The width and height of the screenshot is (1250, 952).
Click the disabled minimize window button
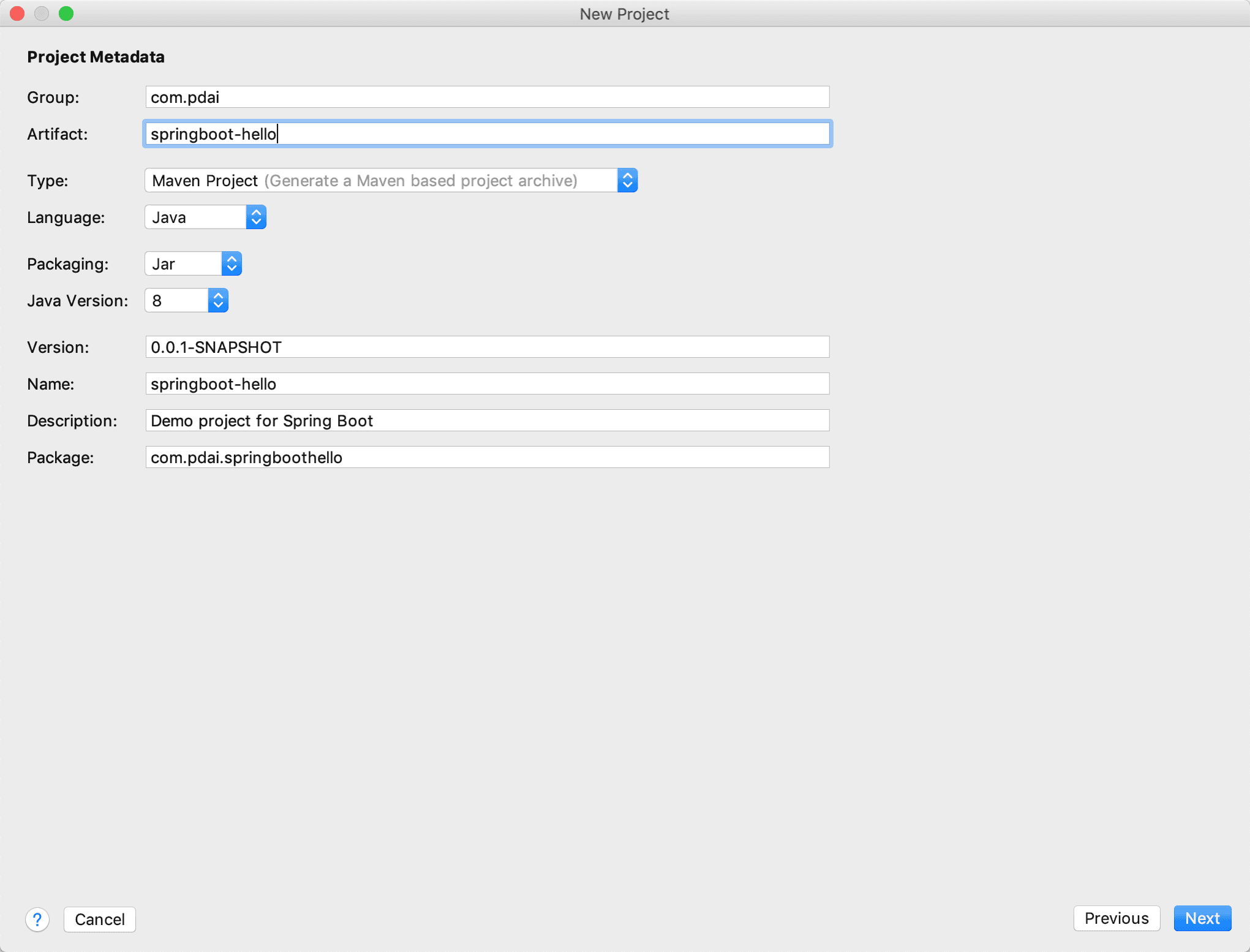[42, 13]
